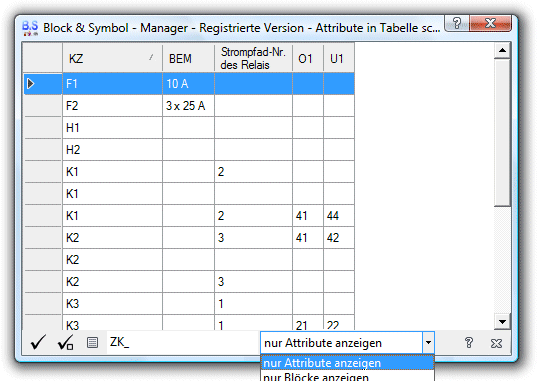
Task: Click the scrollbar down arrow
Action: pyautogui.click(x=502, y=322)
